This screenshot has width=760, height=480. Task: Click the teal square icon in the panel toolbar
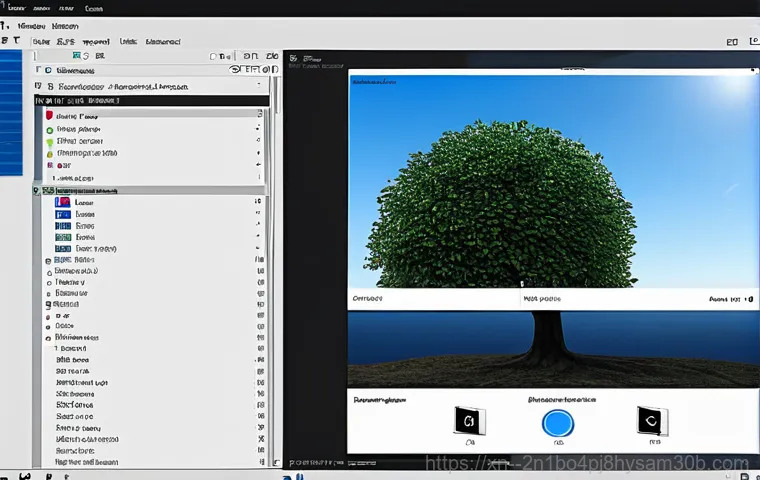[76, 56]
